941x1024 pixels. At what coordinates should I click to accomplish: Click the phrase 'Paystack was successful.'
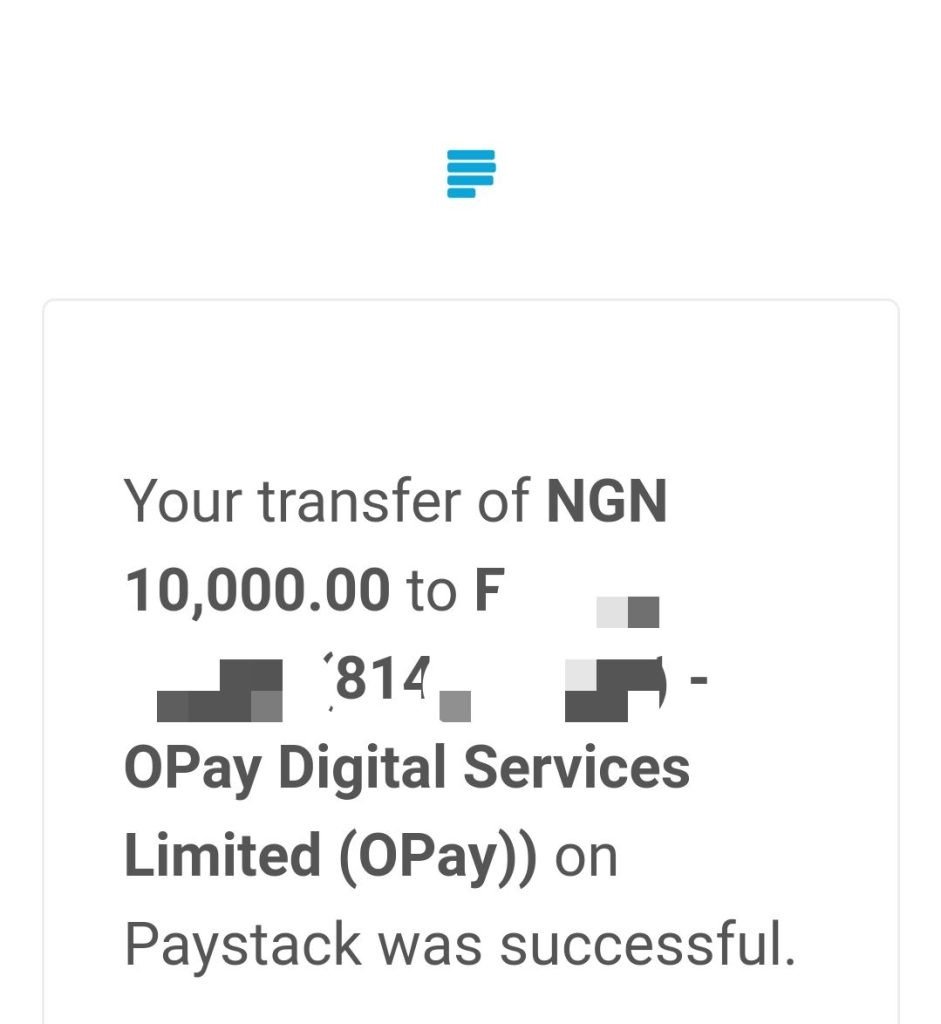tap(460, 944)
